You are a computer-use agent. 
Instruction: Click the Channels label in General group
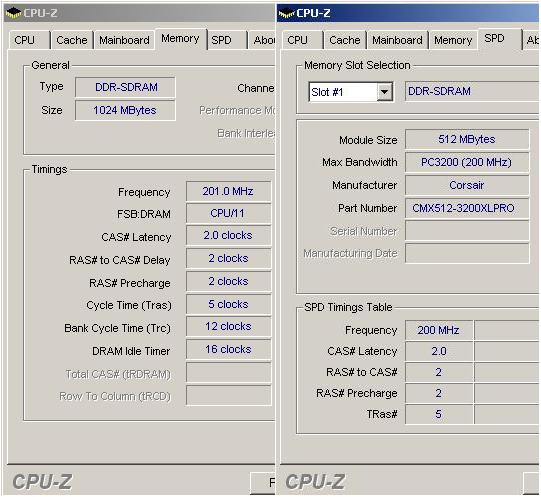256,88
